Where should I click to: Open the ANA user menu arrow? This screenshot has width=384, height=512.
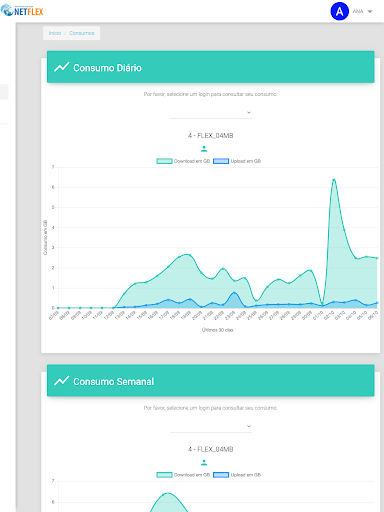370,11
